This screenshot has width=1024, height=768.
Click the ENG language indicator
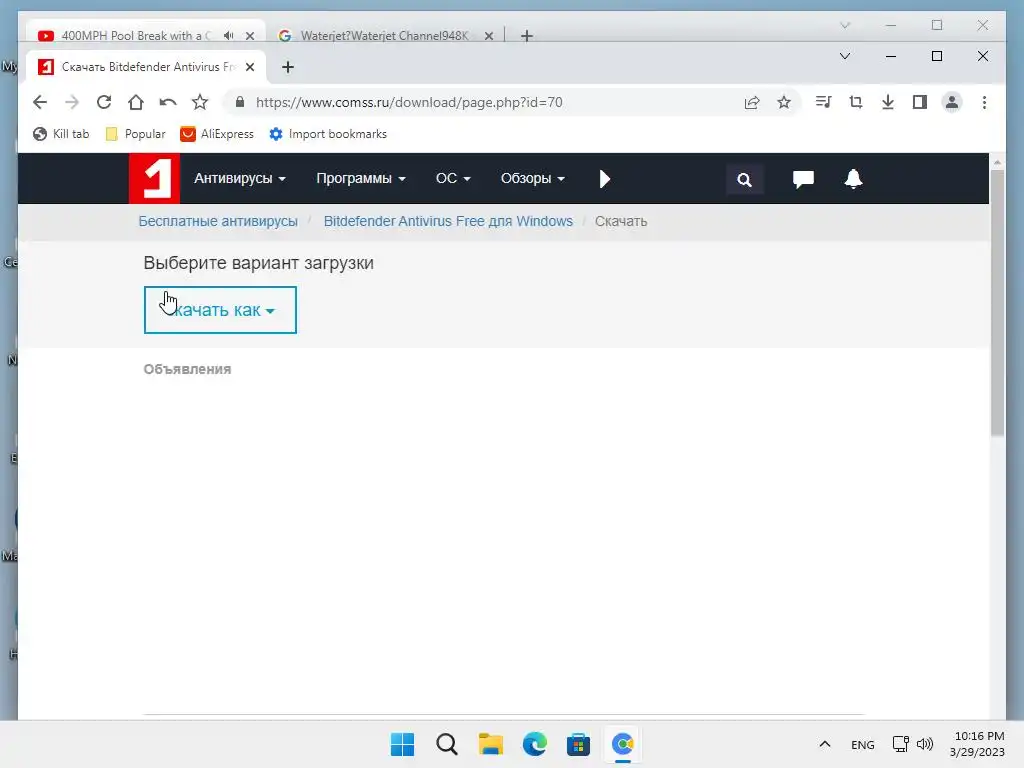(x=863, y=744)
